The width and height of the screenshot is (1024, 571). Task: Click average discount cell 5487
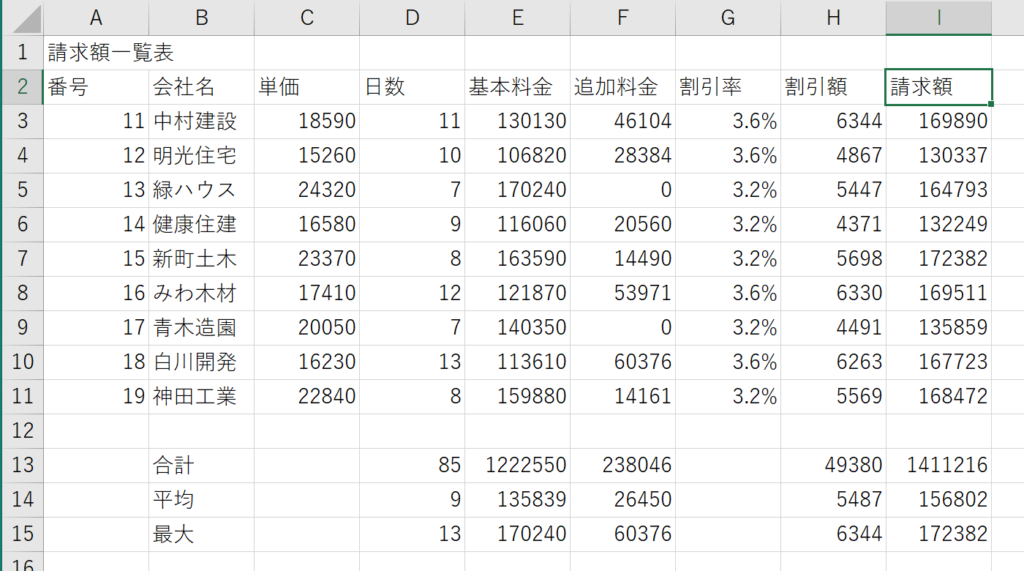click(833, 500)
